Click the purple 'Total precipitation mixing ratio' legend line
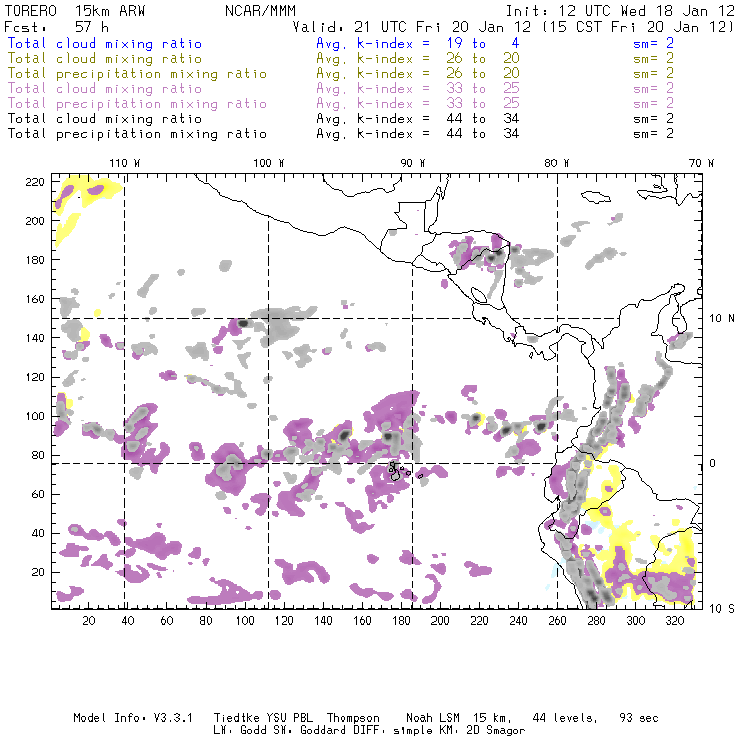This screenshot has width=740, height=740. [137, 104]
